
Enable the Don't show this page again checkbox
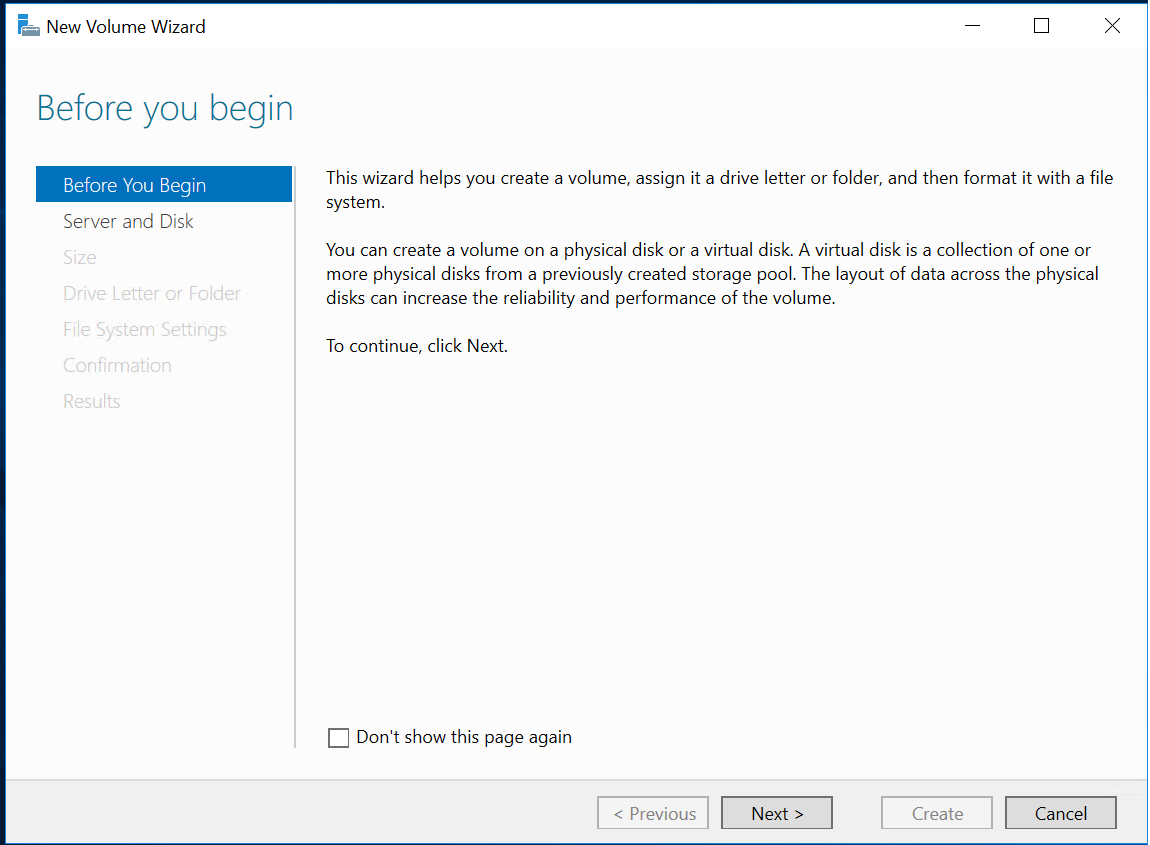[x=339, y=738]
